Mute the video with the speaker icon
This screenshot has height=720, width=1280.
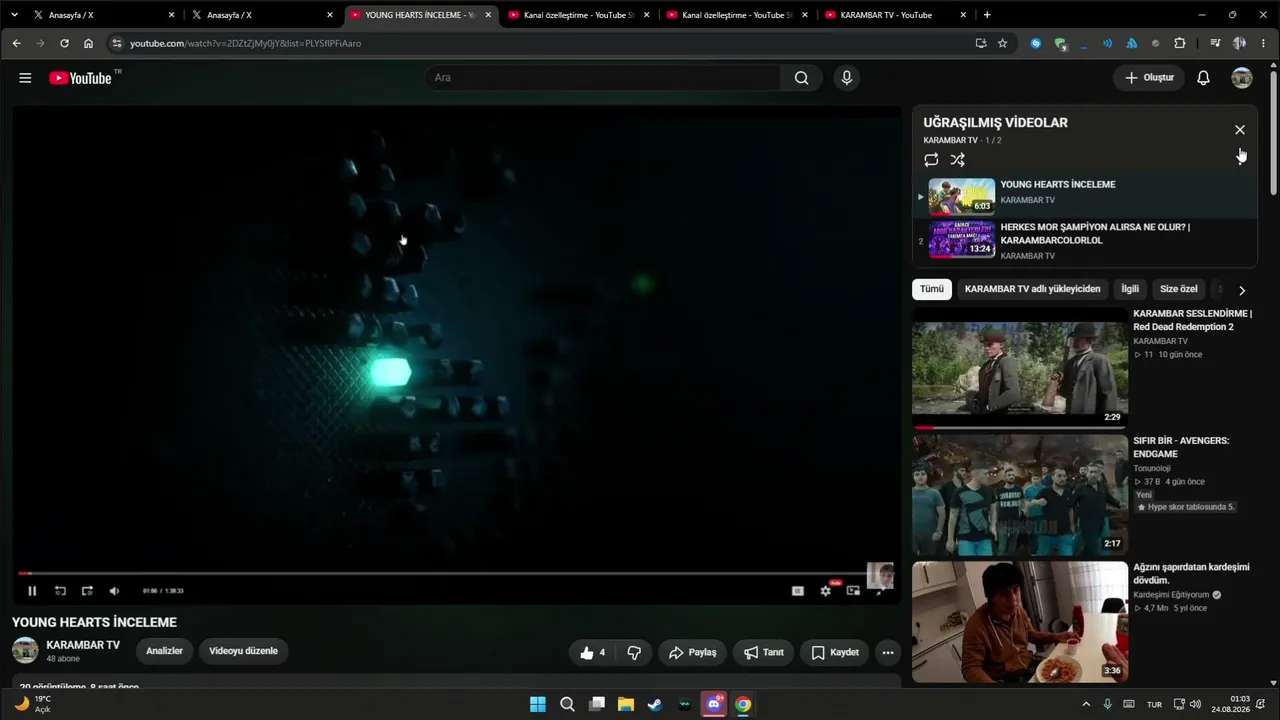[114, 591]
